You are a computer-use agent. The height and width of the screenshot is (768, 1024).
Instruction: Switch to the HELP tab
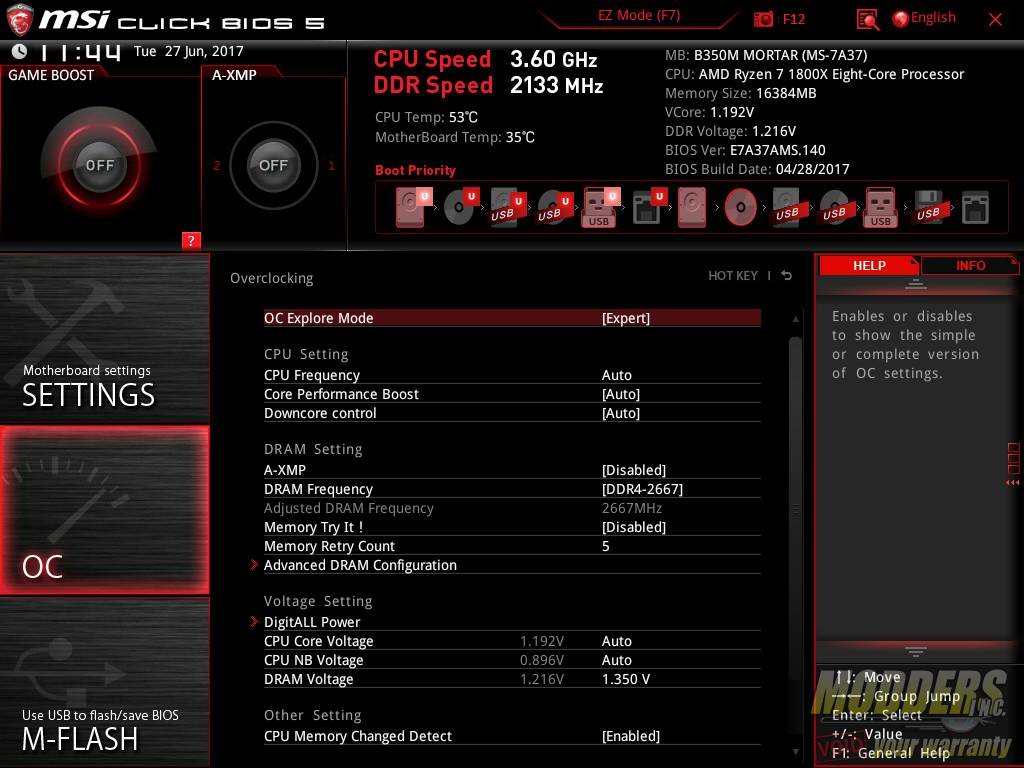click(869, 265)
